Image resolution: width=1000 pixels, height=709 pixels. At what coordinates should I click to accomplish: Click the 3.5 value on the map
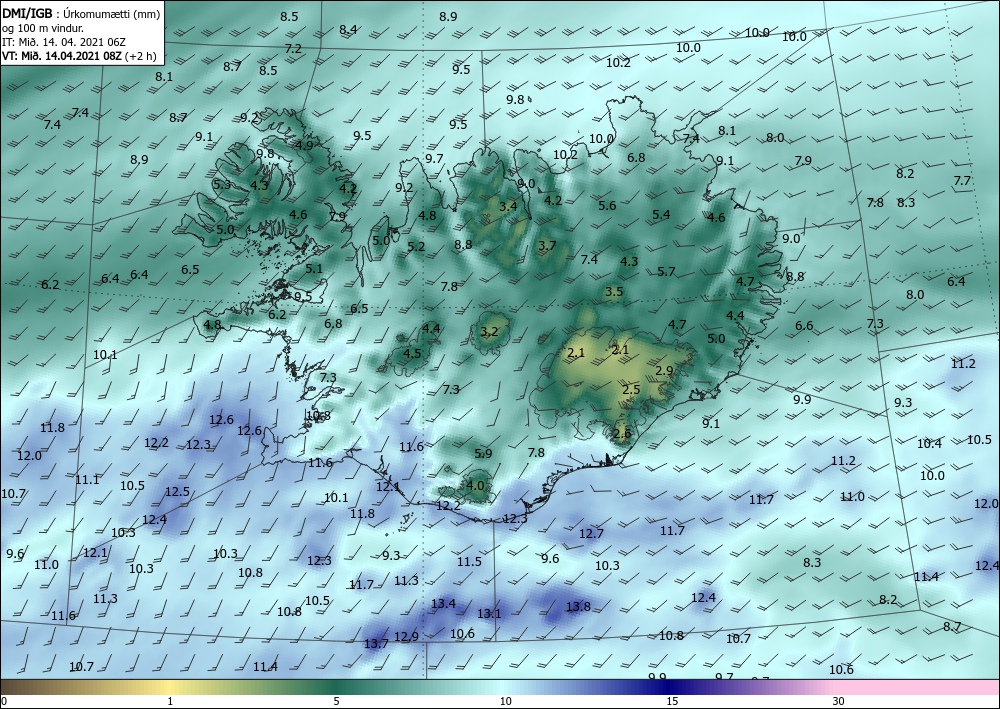[x=614, y=292]
